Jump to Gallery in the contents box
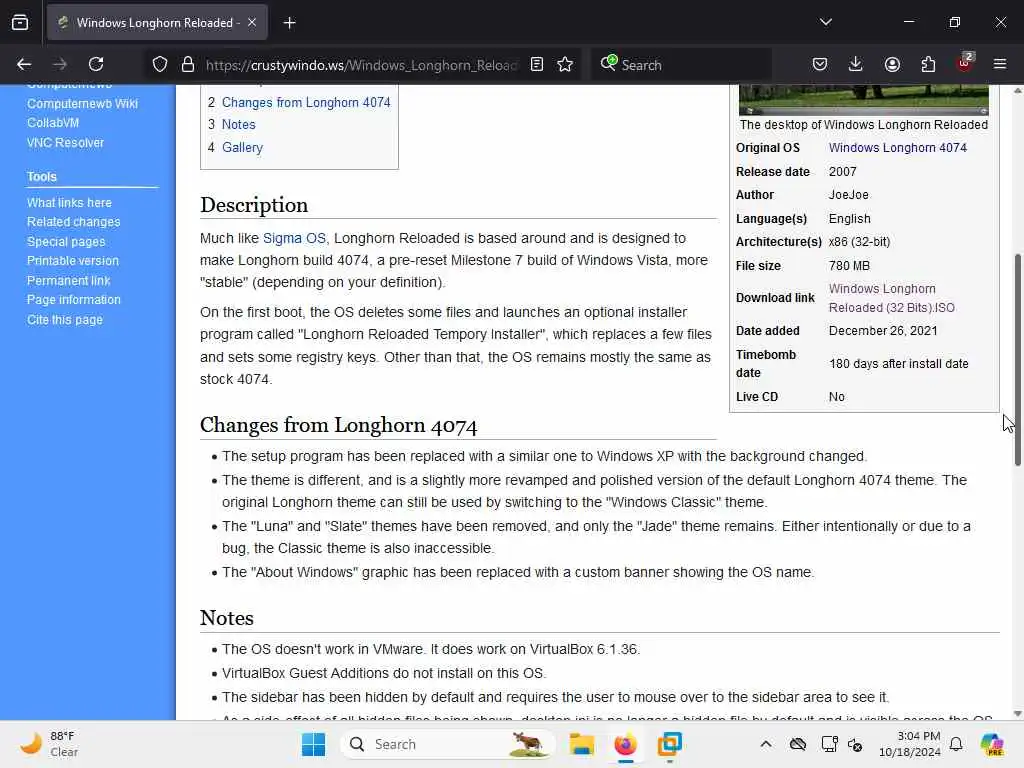Viewport: 1024px width, 768px height. pos(242,148)
